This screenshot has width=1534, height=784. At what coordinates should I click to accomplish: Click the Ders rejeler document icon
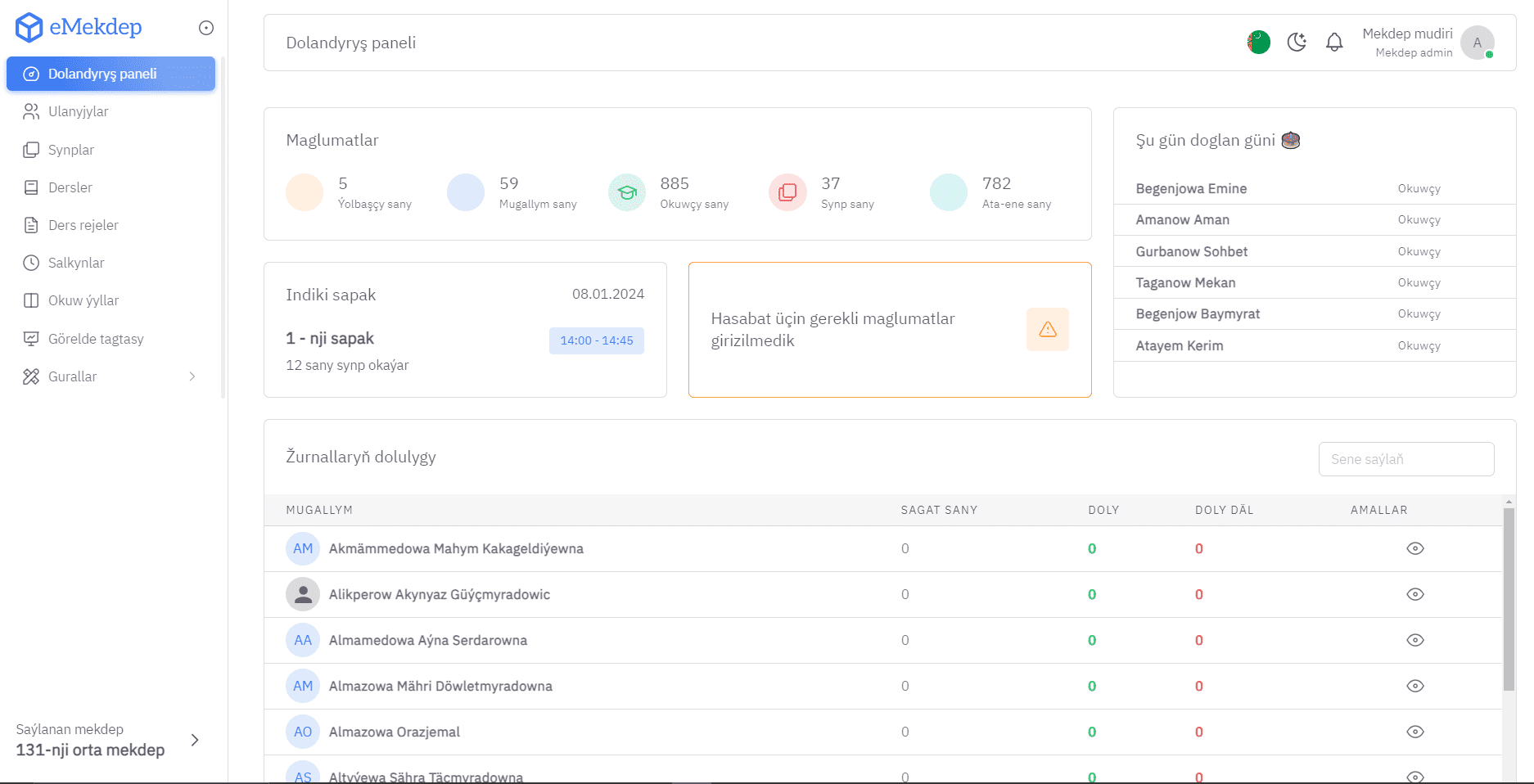pyautogui.click(x=31, y=225)
